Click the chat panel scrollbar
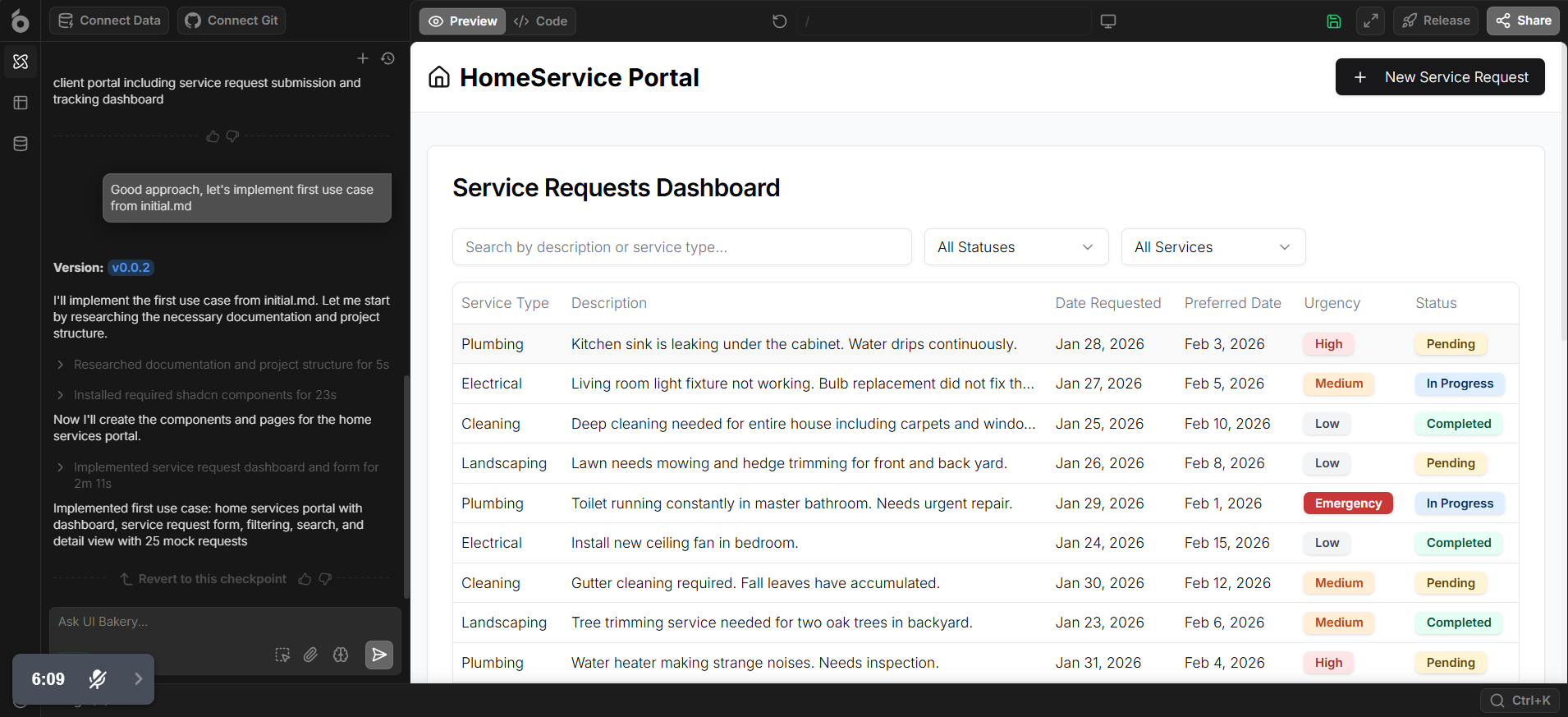The height and width of the screenshot is (717, 1568). click(x=406, y=487)
